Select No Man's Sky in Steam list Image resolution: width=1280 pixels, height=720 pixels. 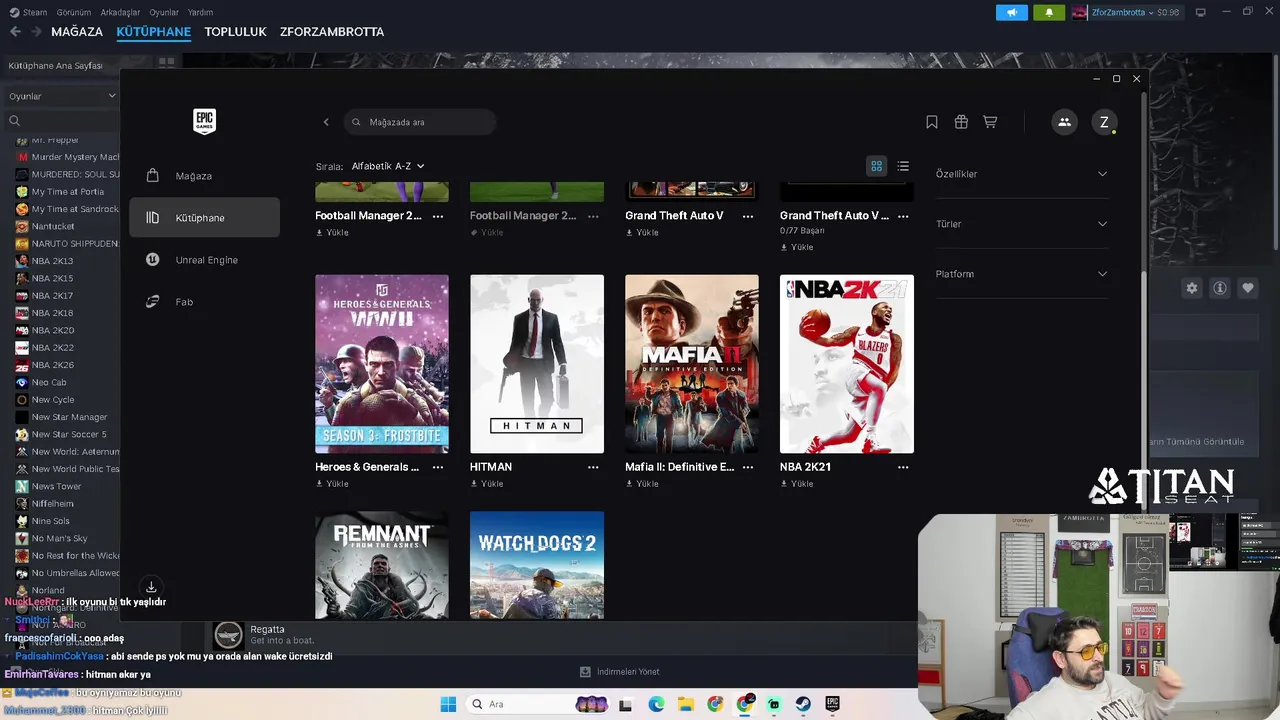pos(60,538)
